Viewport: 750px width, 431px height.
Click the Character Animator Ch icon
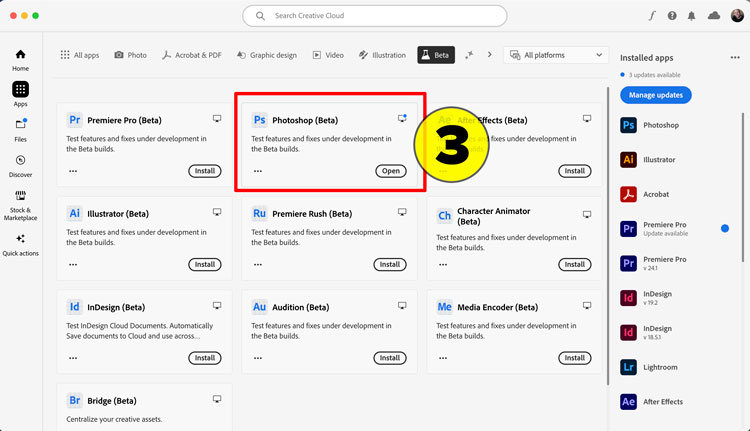444,216
